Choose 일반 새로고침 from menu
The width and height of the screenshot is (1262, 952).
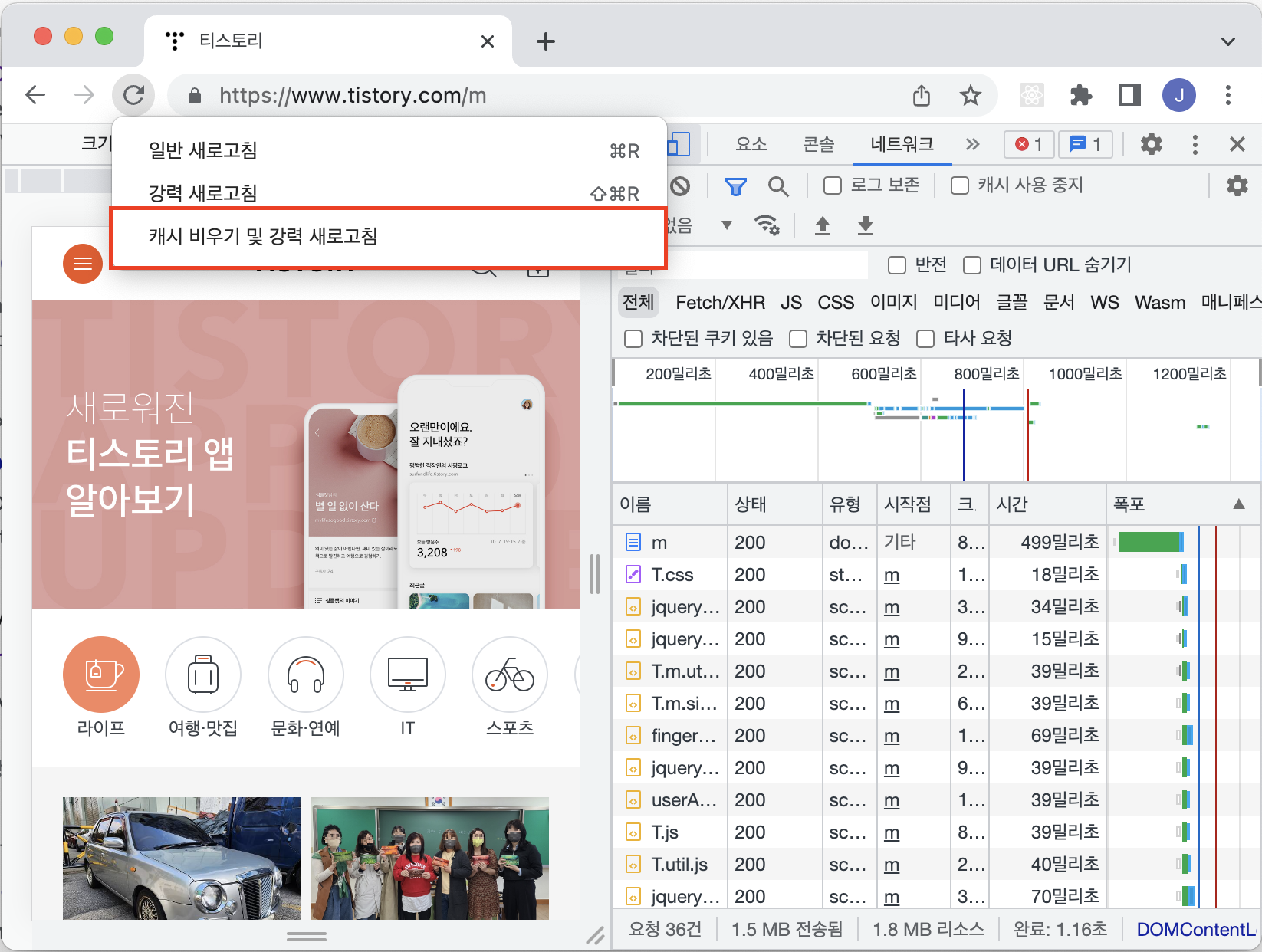[389, 150]
